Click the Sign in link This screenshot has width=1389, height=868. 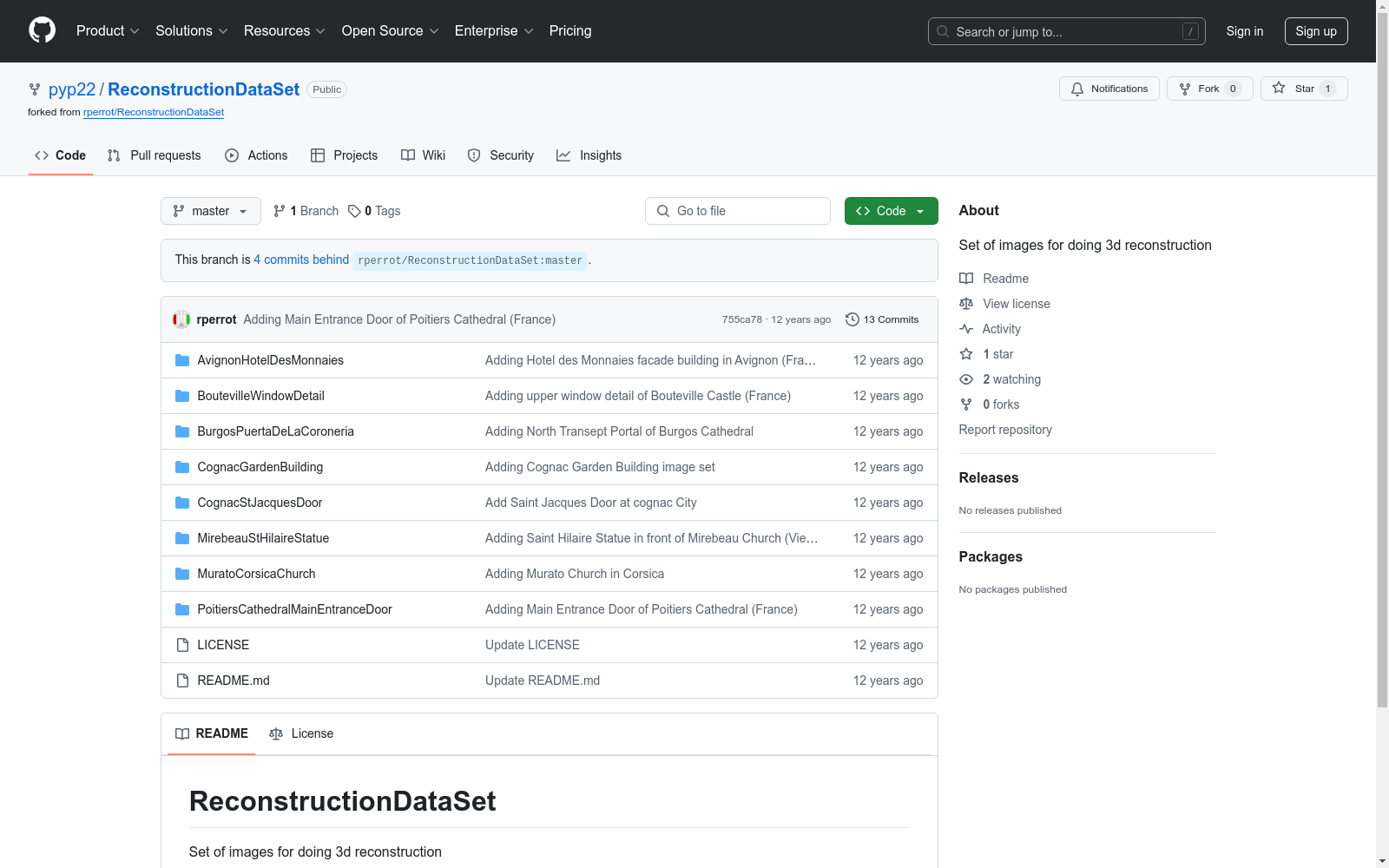tap(1244, 31)
